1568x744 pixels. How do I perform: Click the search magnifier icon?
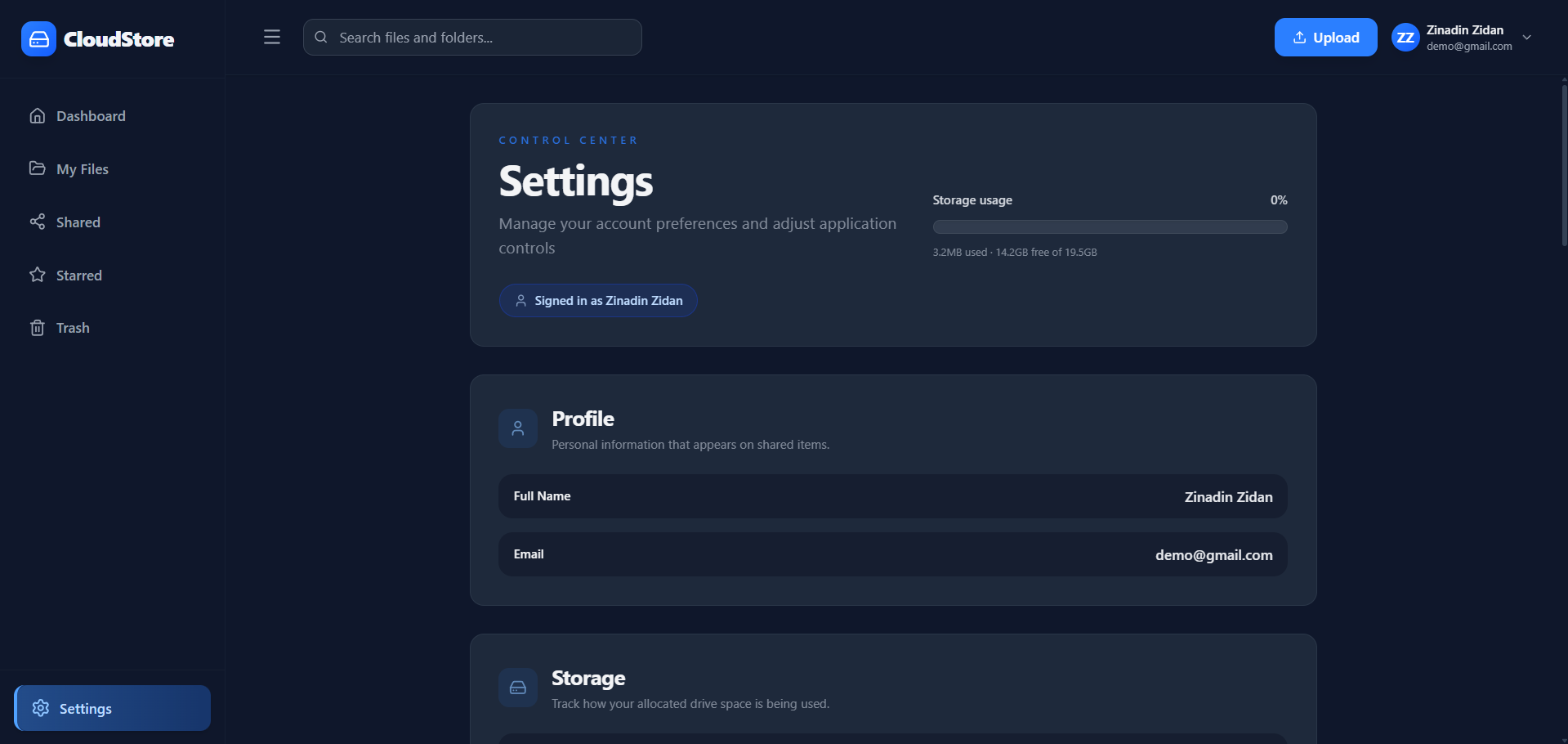[x=321, y=38]
